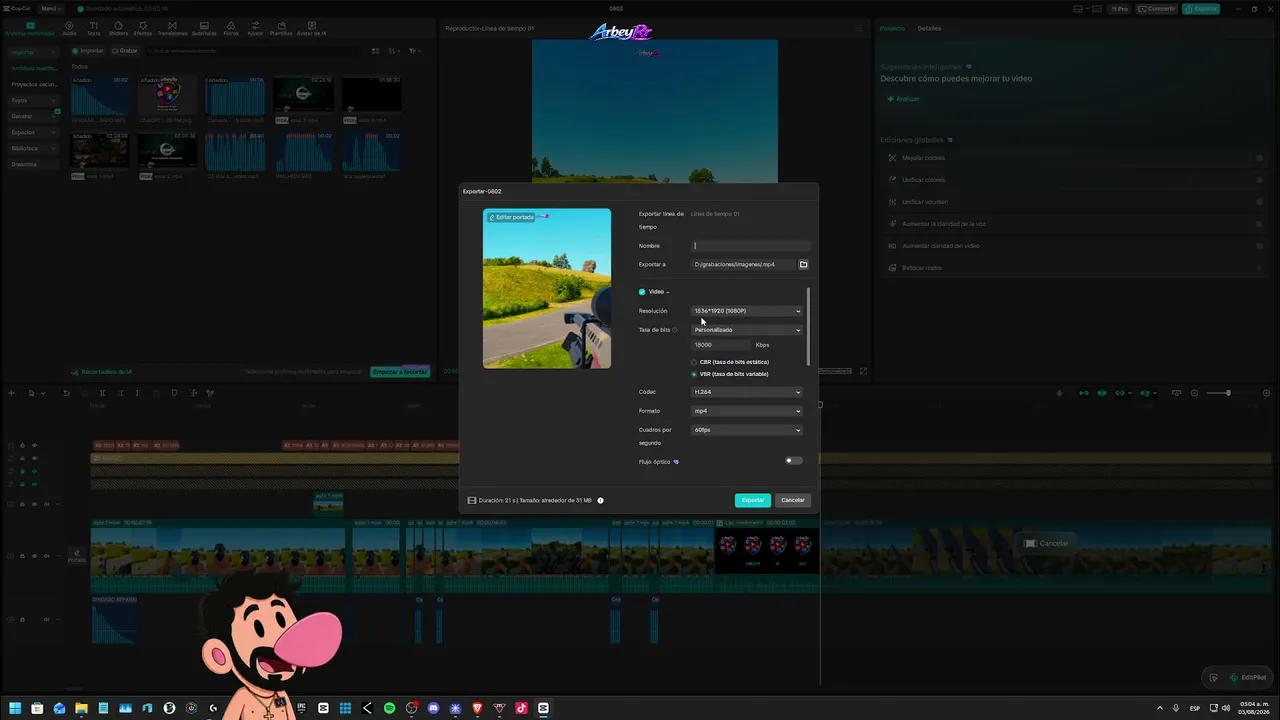Open the Menú dropdown in CapCut title bar
Image resolution: width=1280 pixels, height=720 pixels.
pyautogui.click(x=50, y=9)
